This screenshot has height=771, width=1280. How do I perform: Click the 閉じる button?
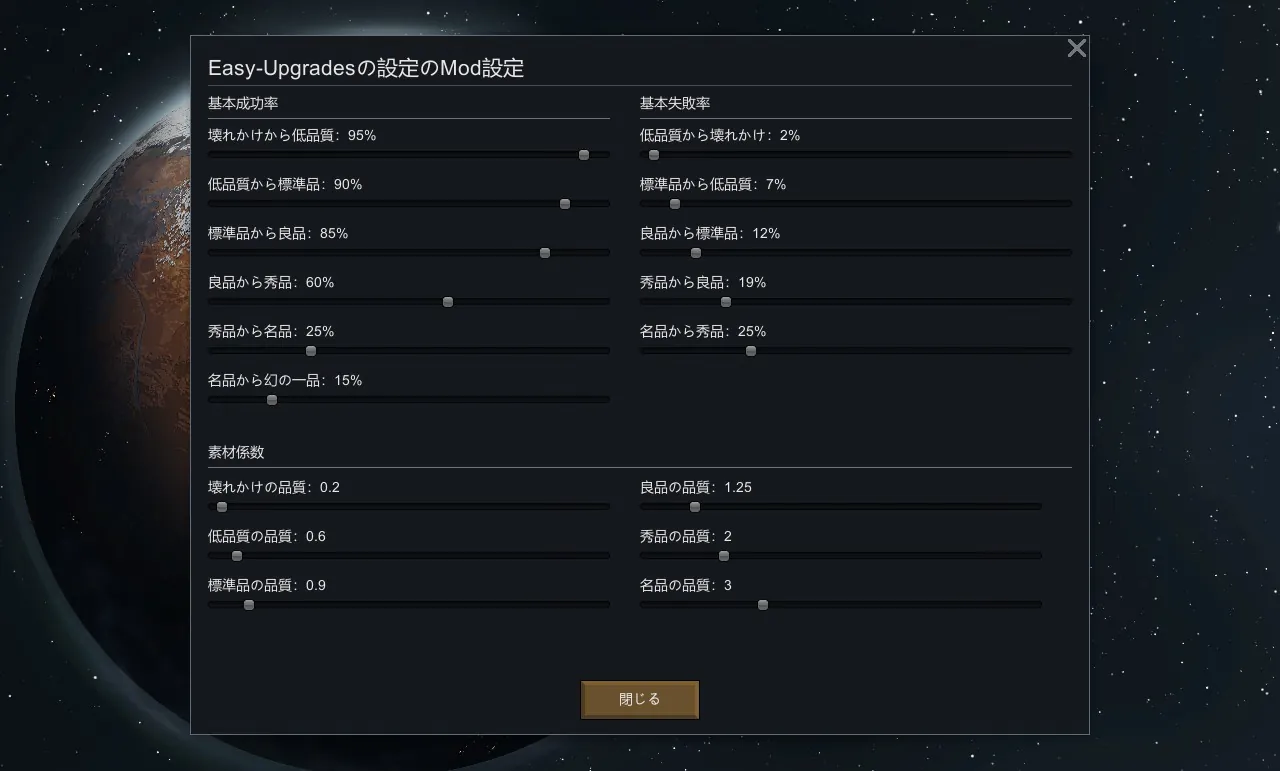[x=639, y=700]
